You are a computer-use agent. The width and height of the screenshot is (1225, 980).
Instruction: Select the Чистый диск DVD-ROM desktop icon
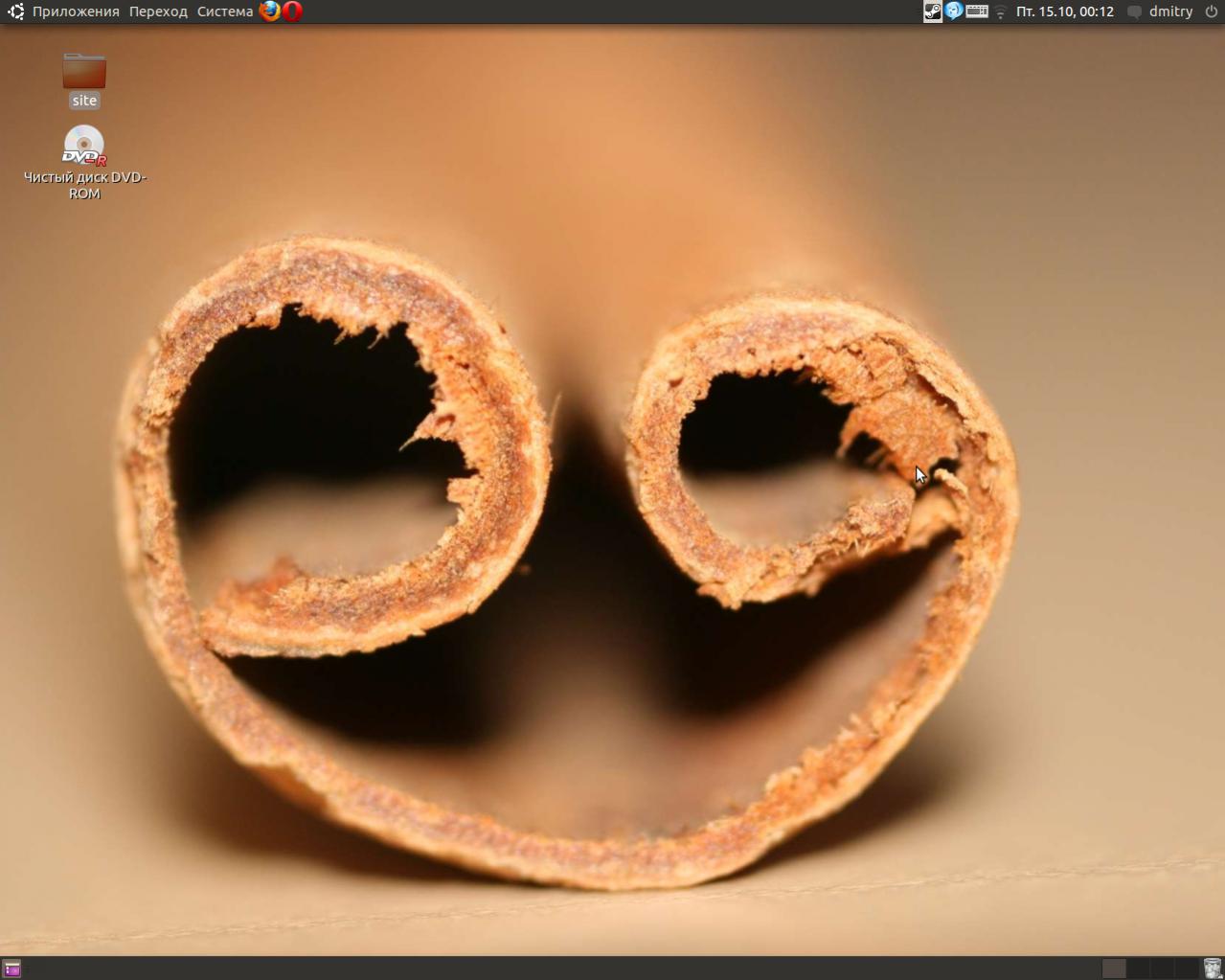pos(84,147)
